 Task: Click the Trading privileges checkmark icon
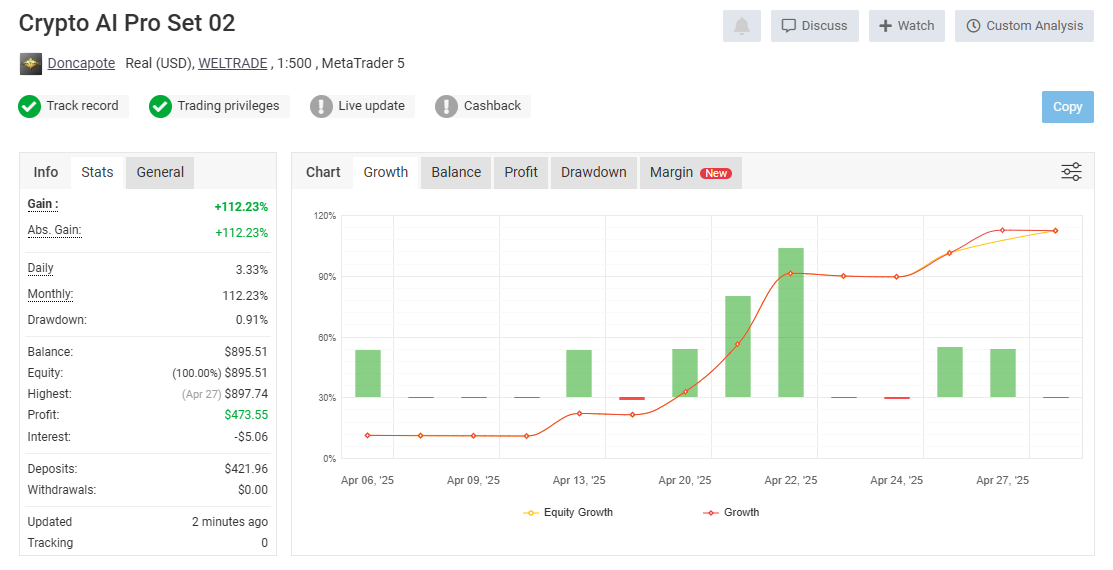(x=160, y=106)
